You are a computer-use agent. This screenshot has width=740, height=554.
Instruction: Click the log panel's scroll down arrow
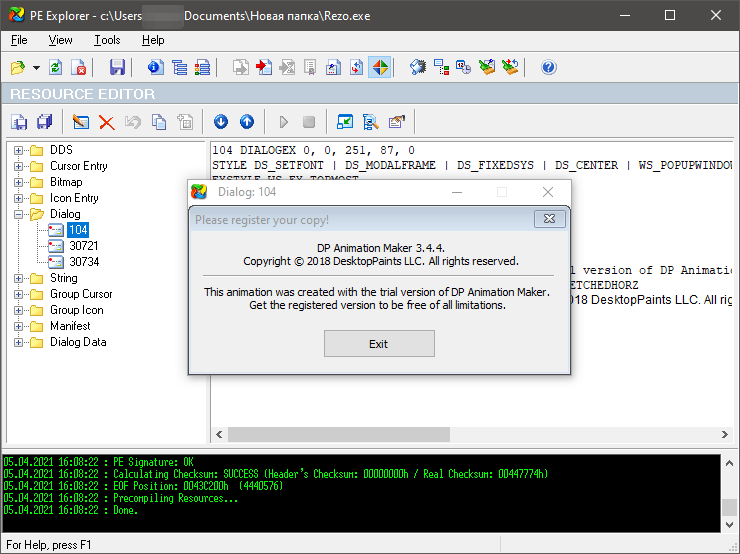click(729, 524)
